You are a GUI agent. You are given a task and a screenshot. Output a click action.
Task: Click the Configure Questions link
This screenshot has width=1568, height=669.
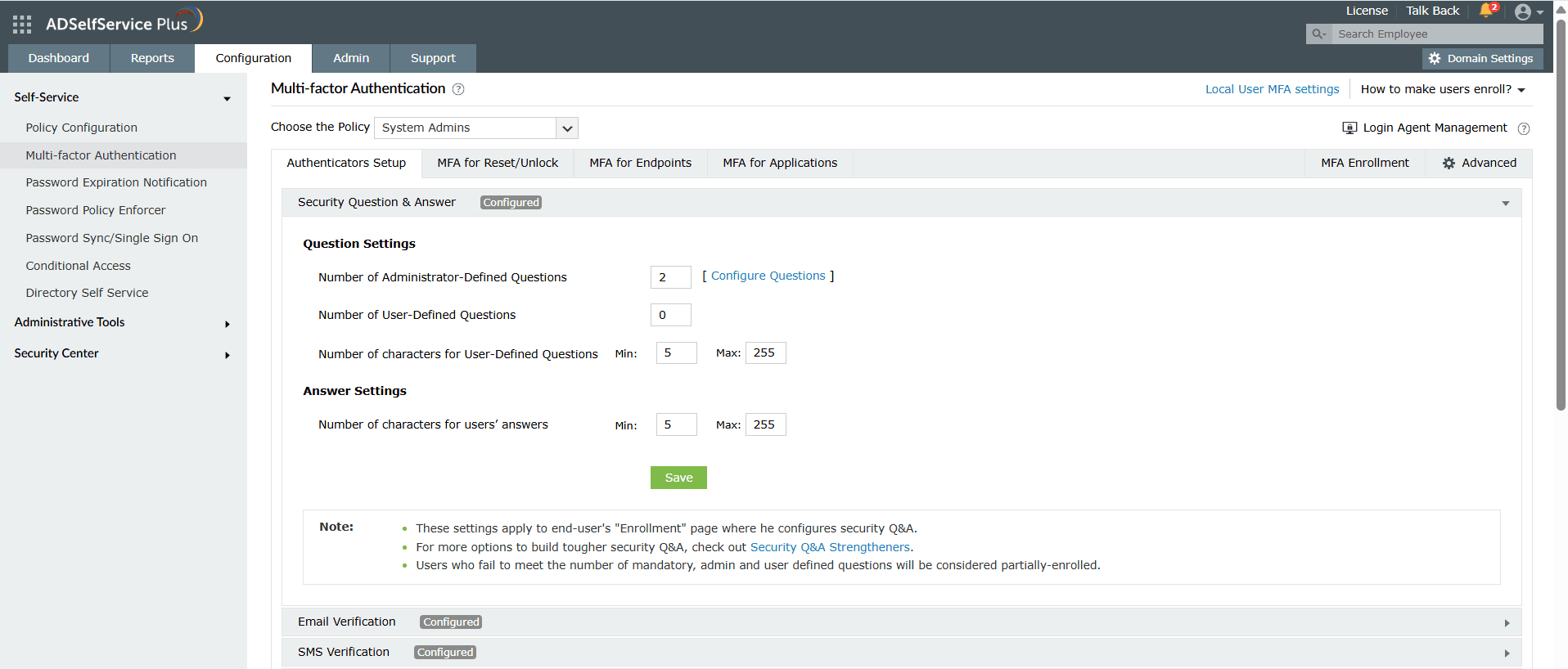pos(768,276)
